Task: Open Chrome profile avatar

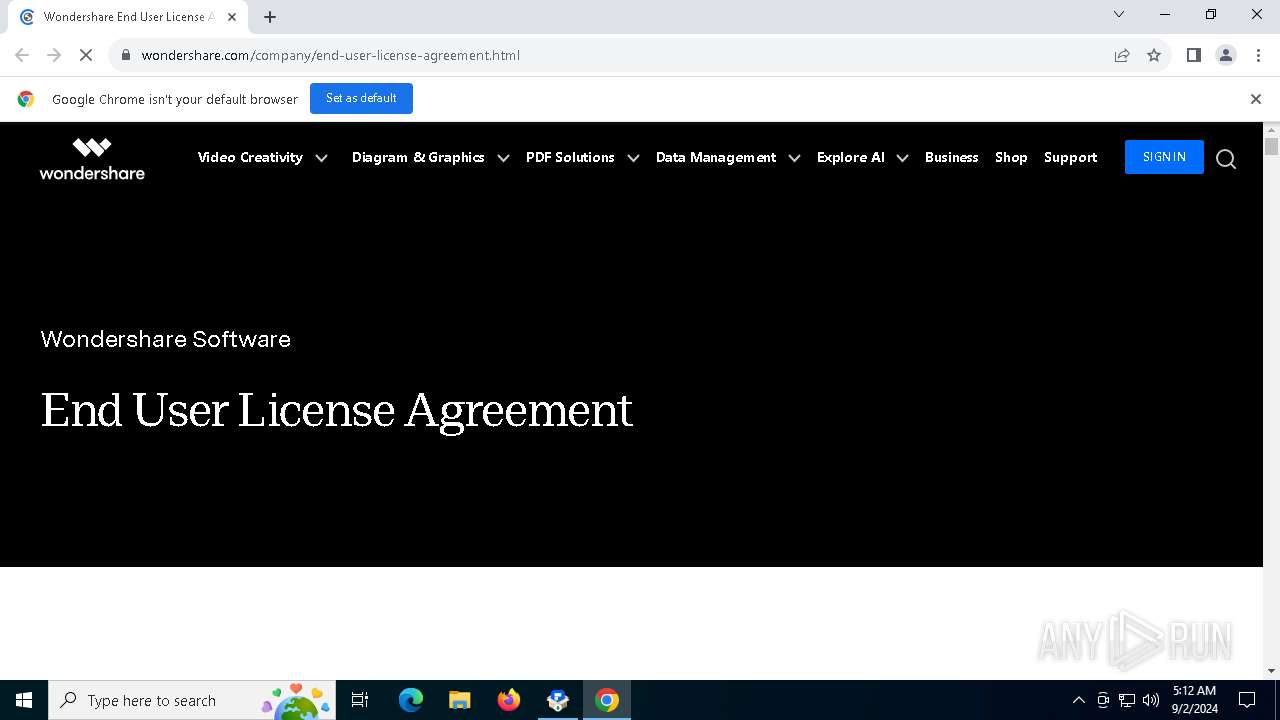Action: [1226, 55]
